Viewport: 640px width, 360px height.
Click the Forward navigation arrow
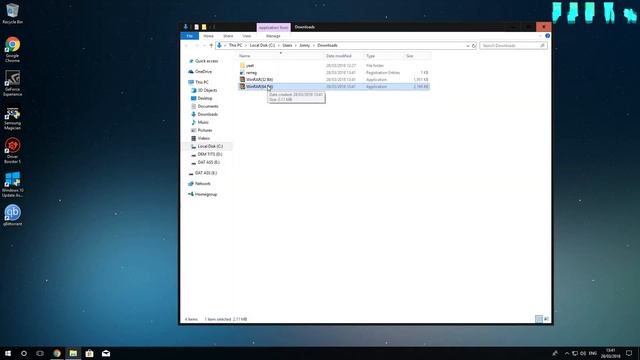coord(196,46)
